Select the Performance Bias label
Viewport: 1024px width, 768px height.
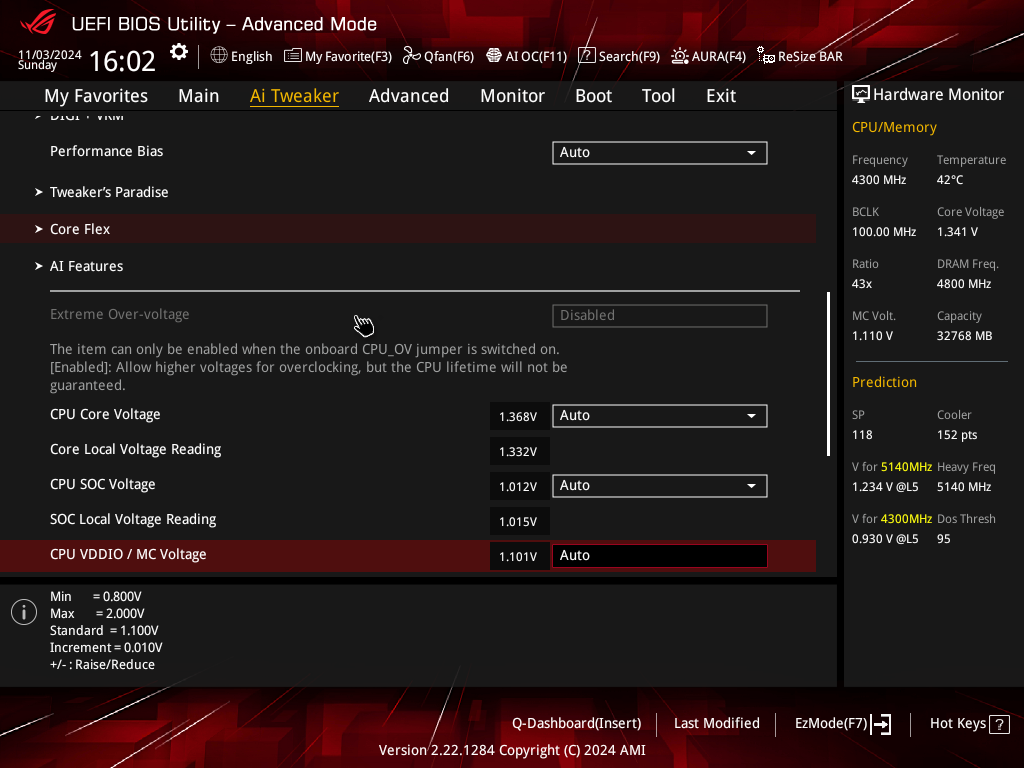[x=106, y=152]
